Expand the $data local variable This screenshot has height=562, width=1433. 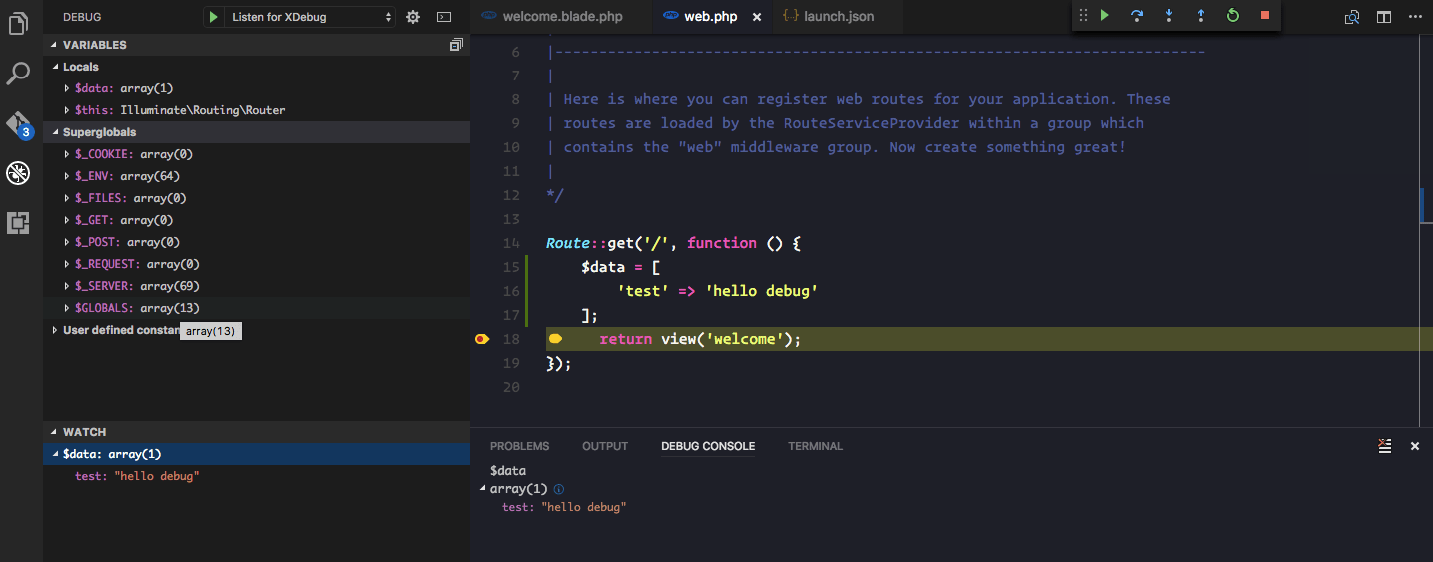(x=67, y=88)
